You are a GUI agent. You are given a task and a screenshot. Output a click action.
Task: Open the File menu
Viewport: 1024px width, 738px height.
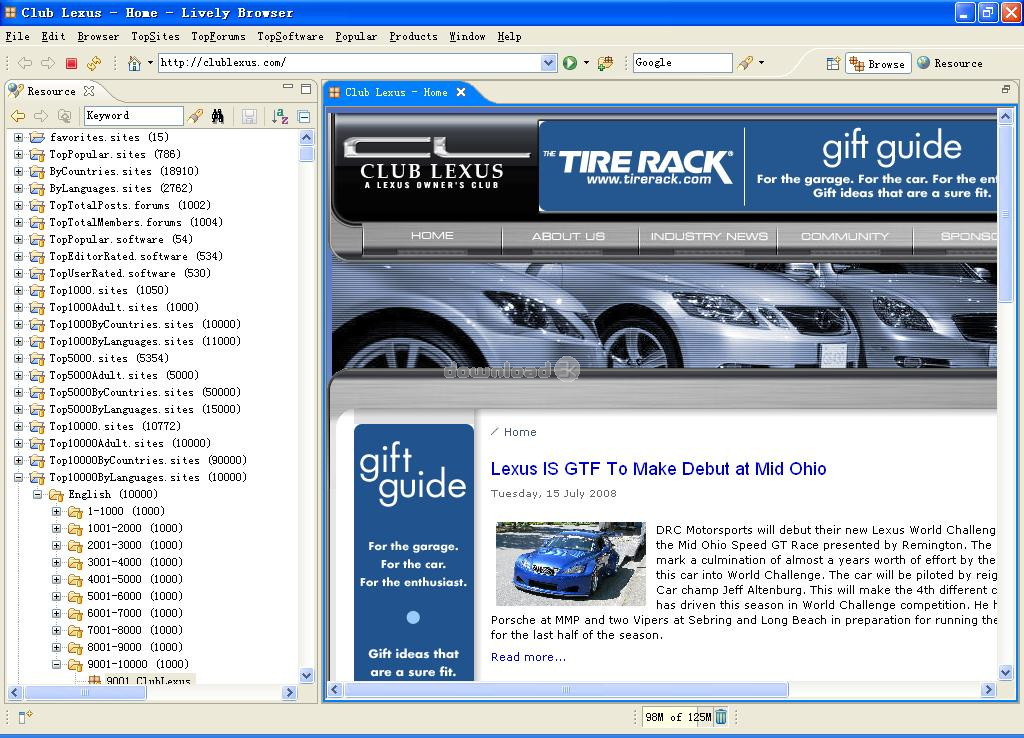pyautogui.click(x=18, y=37)
